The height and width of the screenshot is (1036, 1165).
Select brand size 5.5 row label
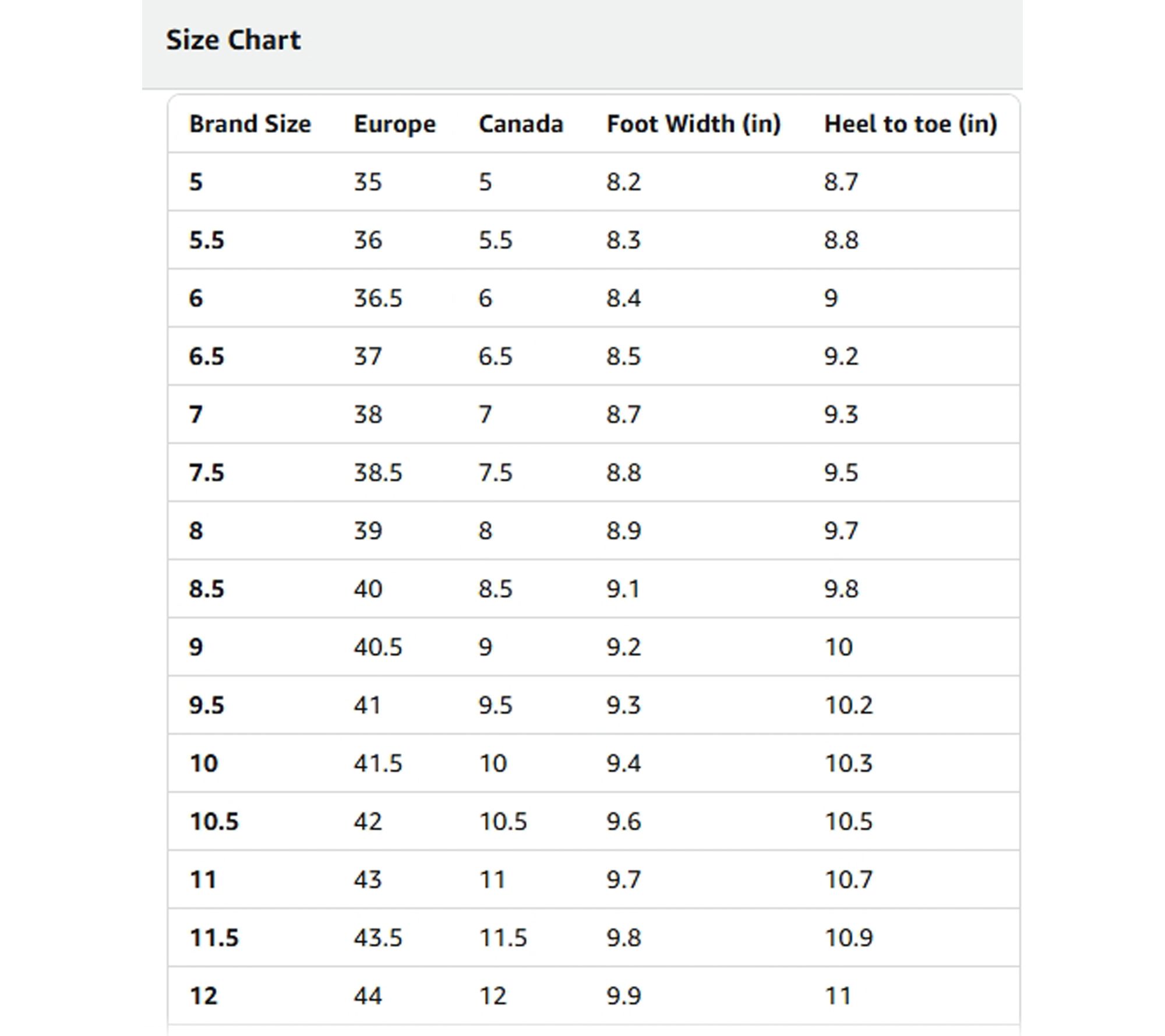(206, 240)
